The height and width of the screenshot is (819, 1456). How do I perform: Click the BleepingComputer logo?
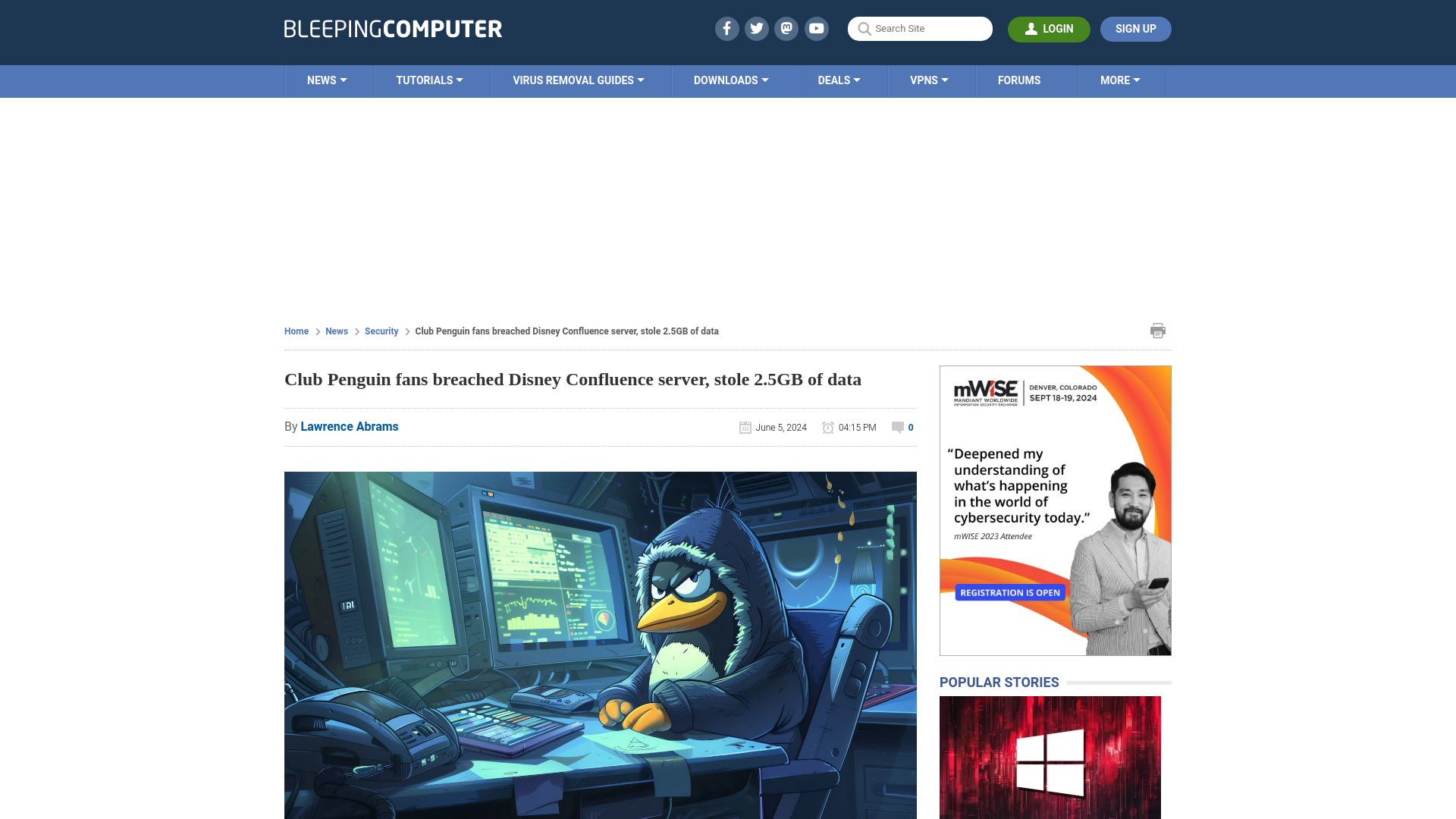click(393, 29)
